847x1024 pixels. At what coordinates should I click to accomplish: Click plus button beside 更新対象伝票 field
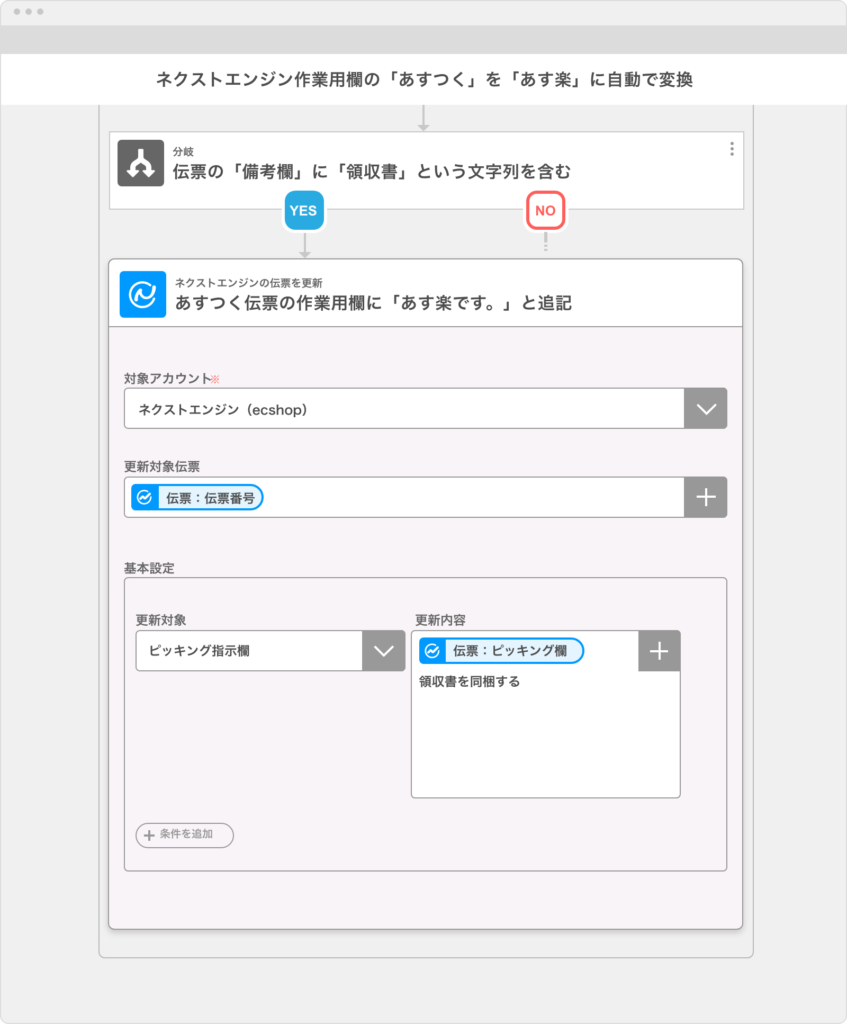point(705,497)
